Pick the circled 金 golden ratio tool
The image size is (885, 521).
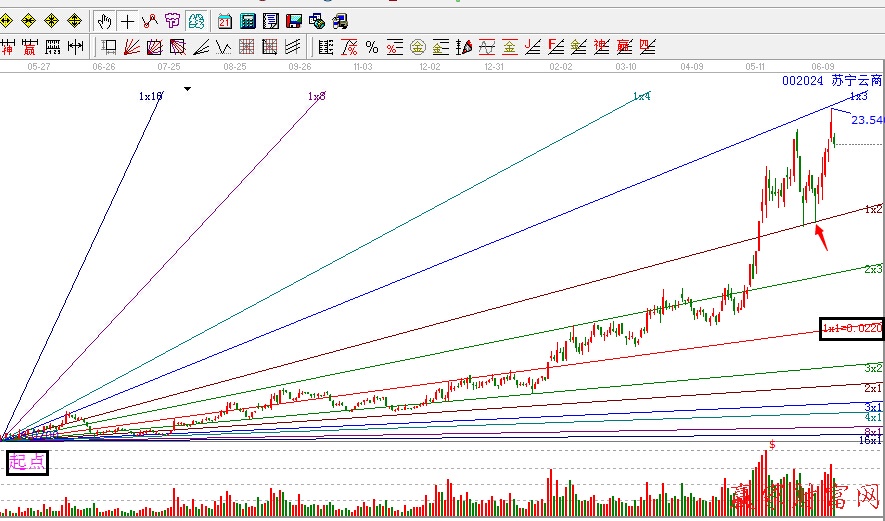point(417,46)
